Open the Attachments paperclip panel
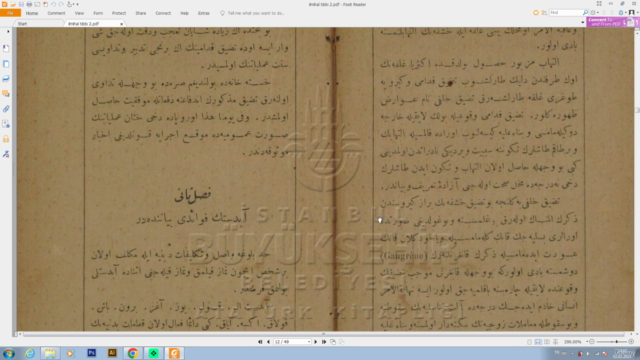Image resolution: width=640 pixels, height=360 pixels. click(6, 109)
